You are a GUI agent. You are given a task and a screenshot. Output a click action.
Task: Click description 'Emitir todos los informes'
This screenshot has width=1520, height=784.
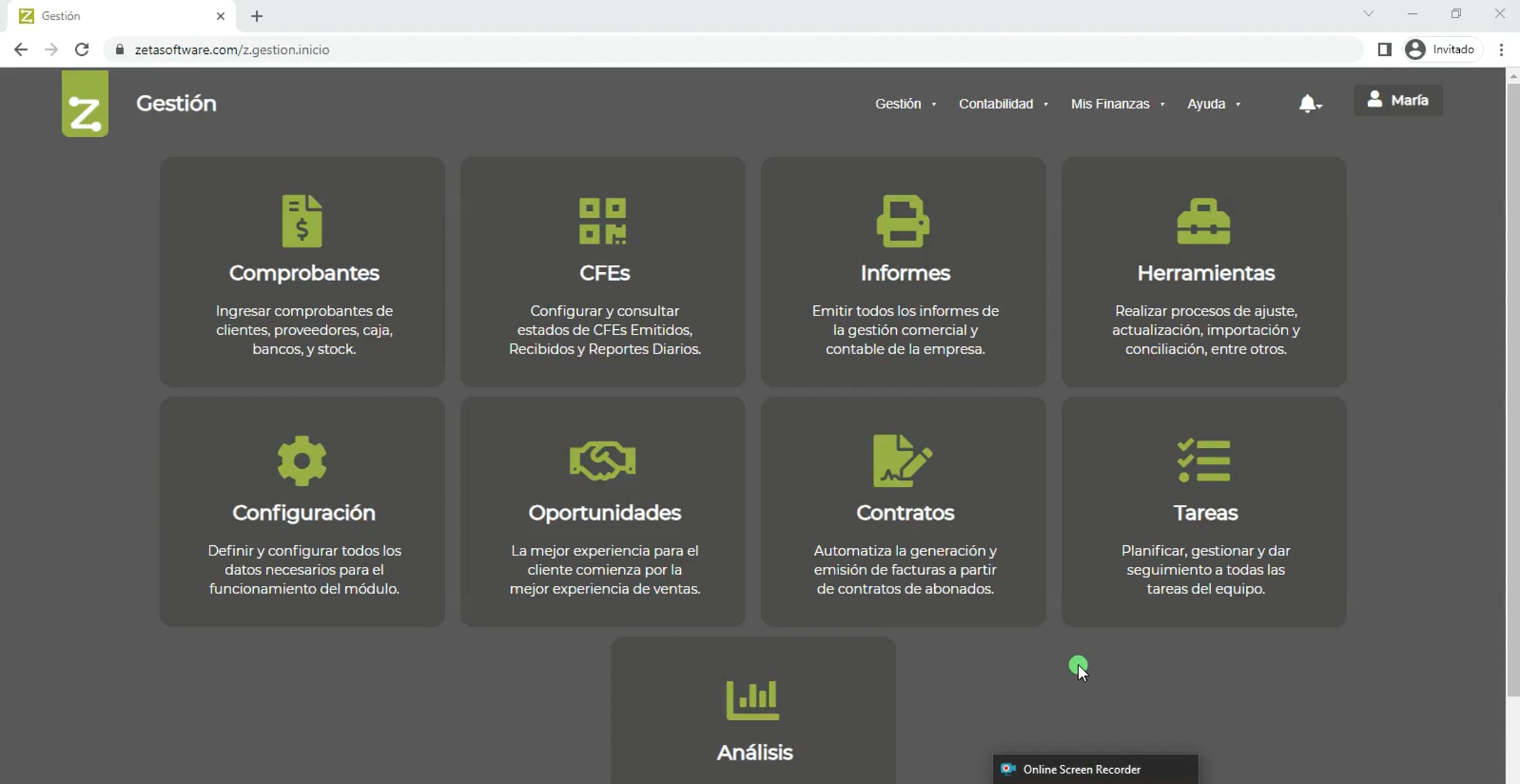click(905, 330)
